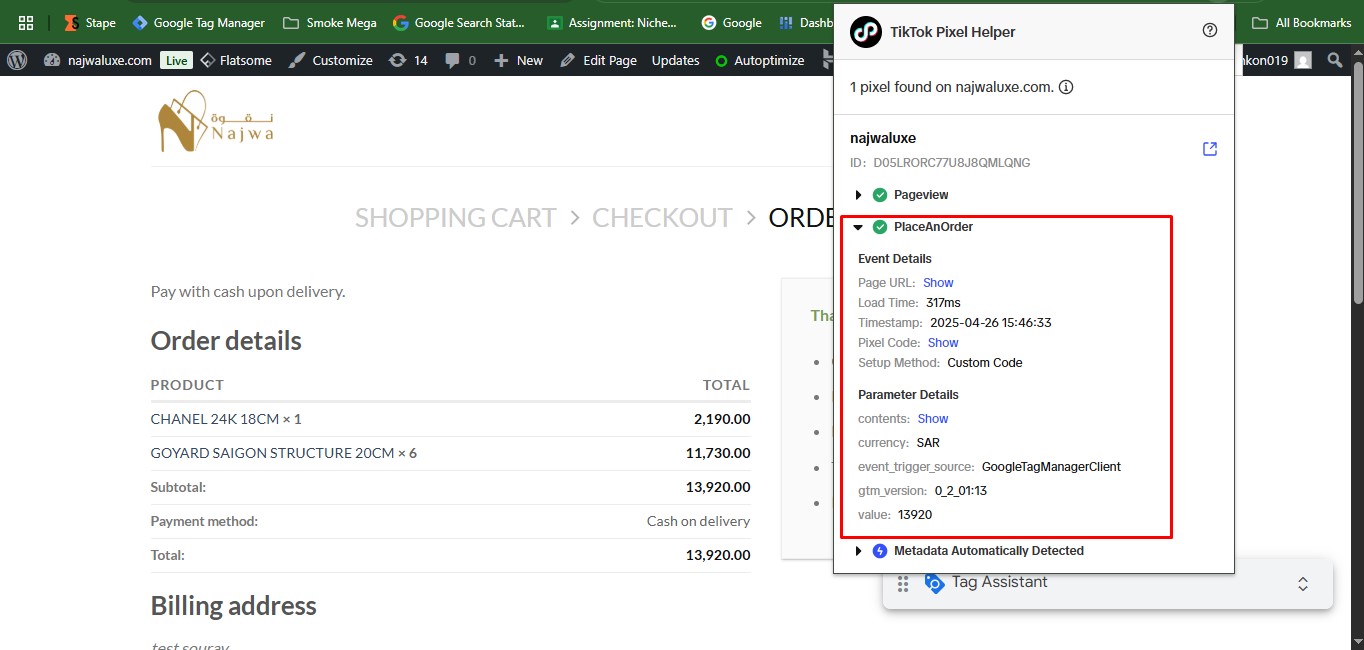Click the TikTok Pixel Helper help icon
This screenshot has height=650, width=1364.
[x=1210, y=31]
